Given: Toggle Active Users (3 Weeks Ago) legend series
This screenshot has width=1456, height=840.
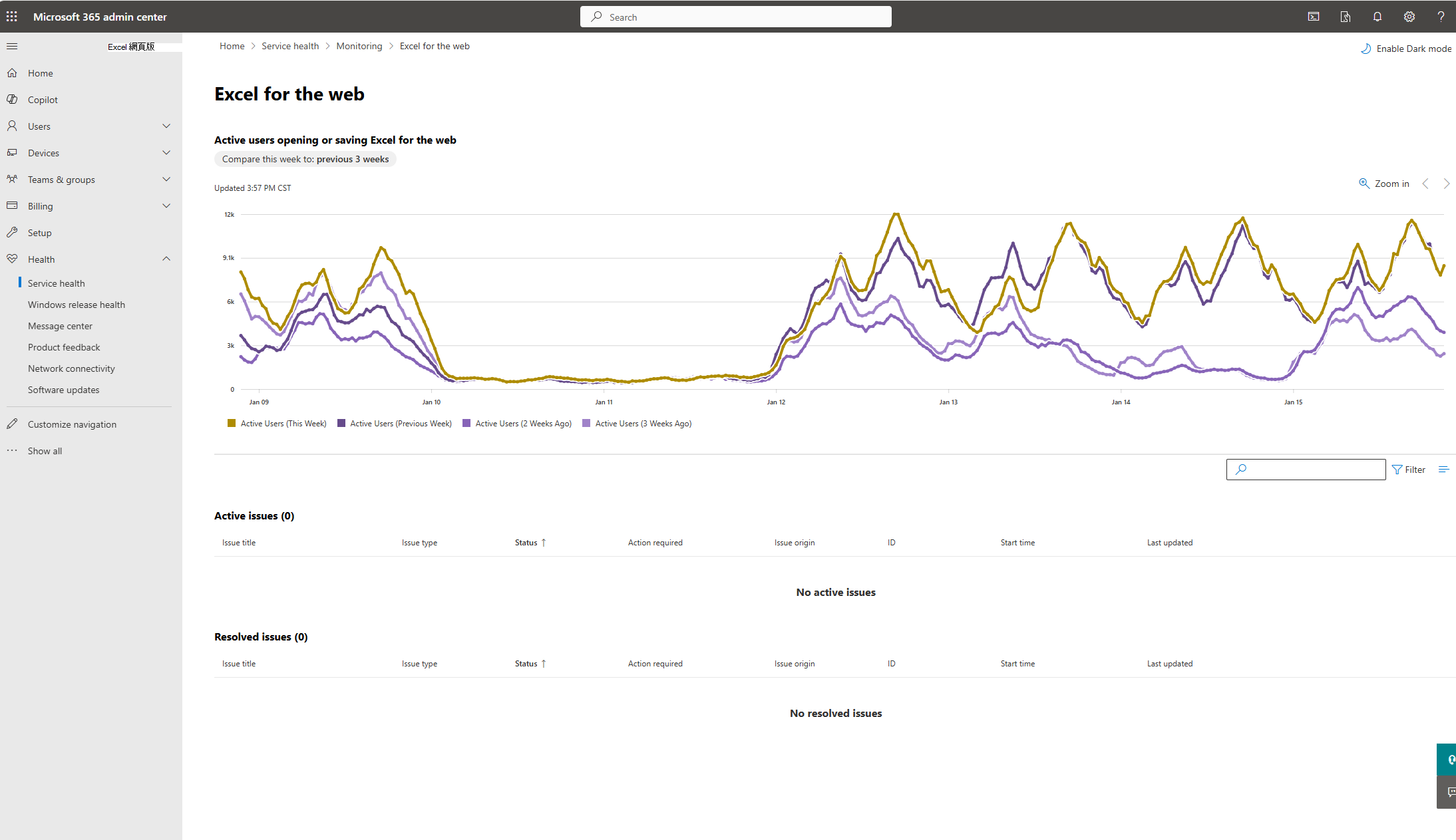Looking at the screenshot, I should pyautogui.click(x=637, y=424).
